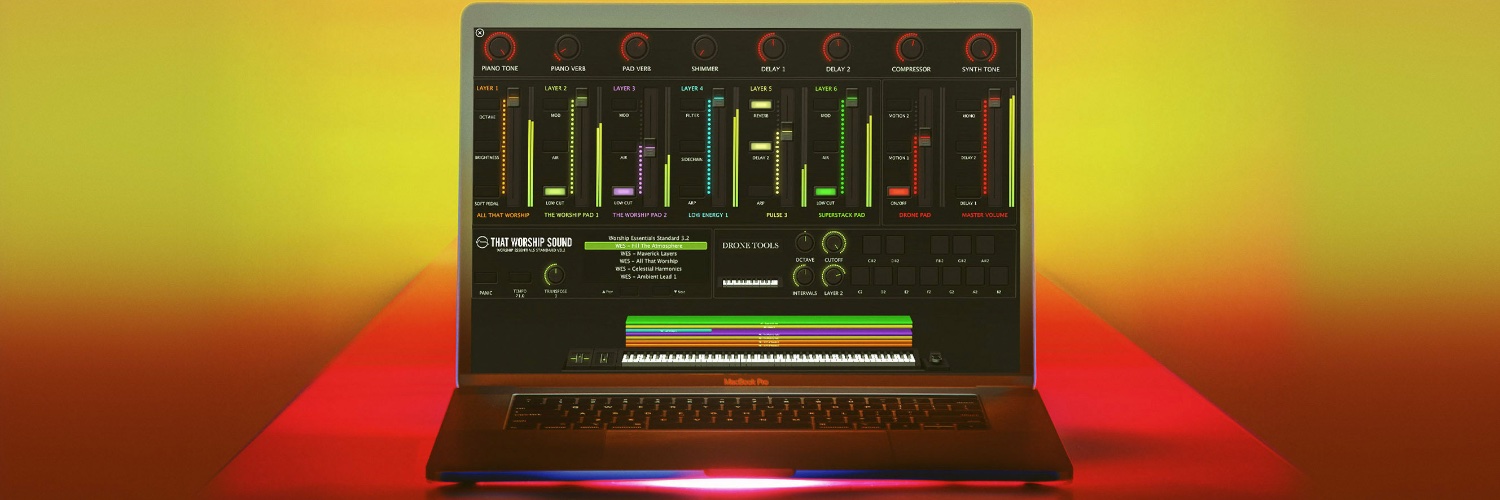The image size is (1500, 500).
Task: Trigger the G2 drone pad
Action: pyautogui.click(x=952, y=276)
